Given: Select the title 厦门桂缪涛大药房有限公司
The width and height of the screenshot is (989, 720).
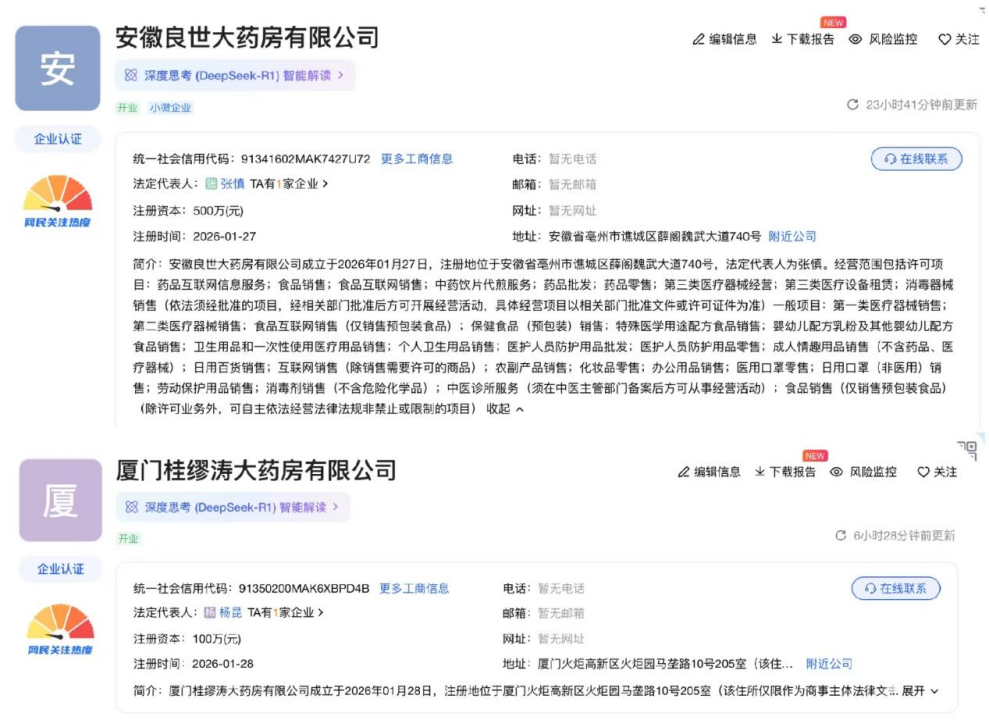Looking at the screenshot, I should click(x=256, y=471).
